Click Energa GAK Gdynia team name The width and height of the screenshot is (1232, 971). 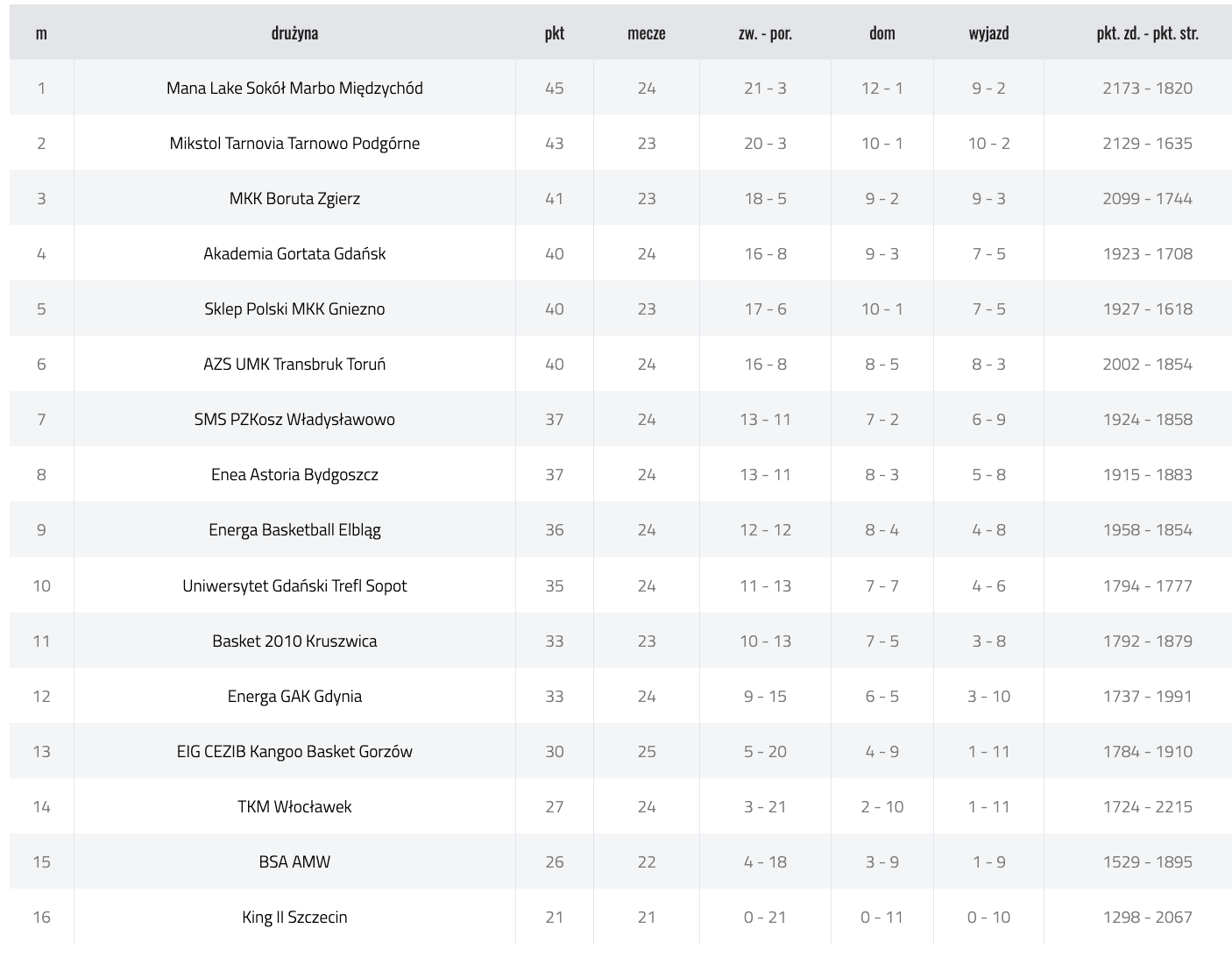pos(294,696)
